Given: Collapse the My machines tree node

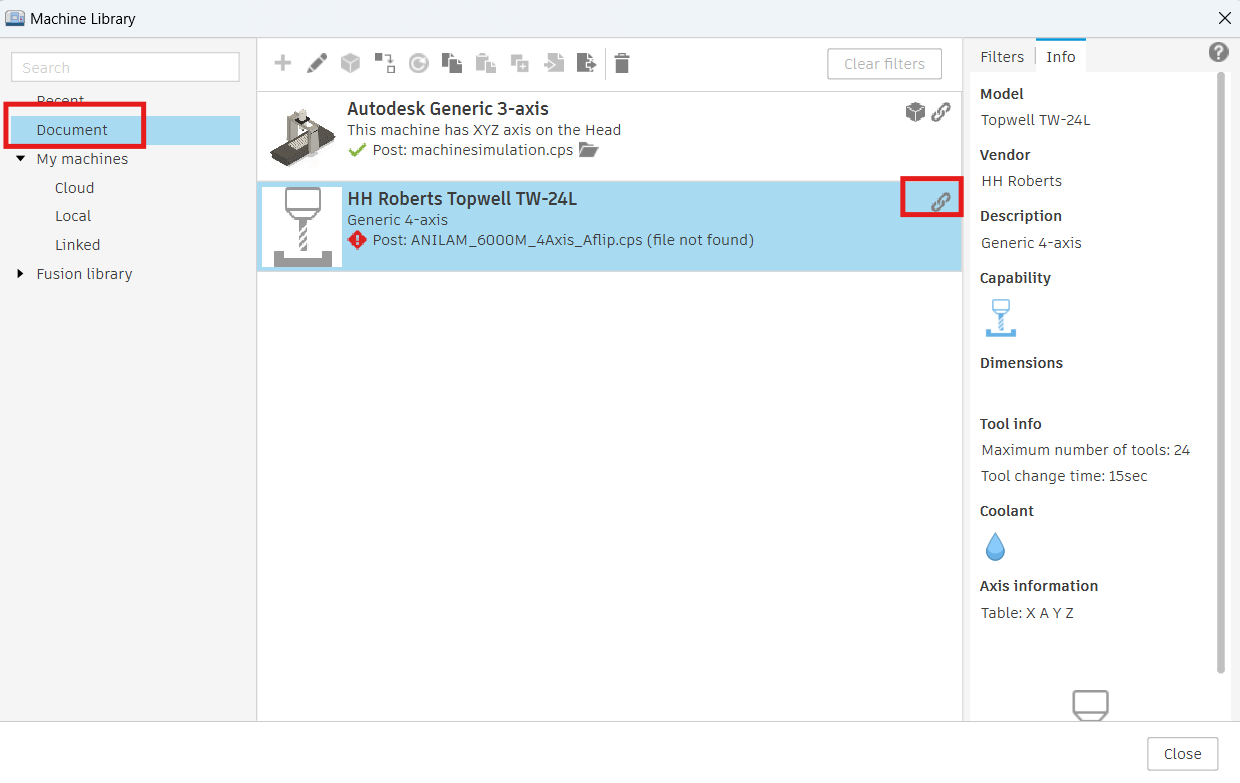Looking at the screenshot, I should 21,159.
